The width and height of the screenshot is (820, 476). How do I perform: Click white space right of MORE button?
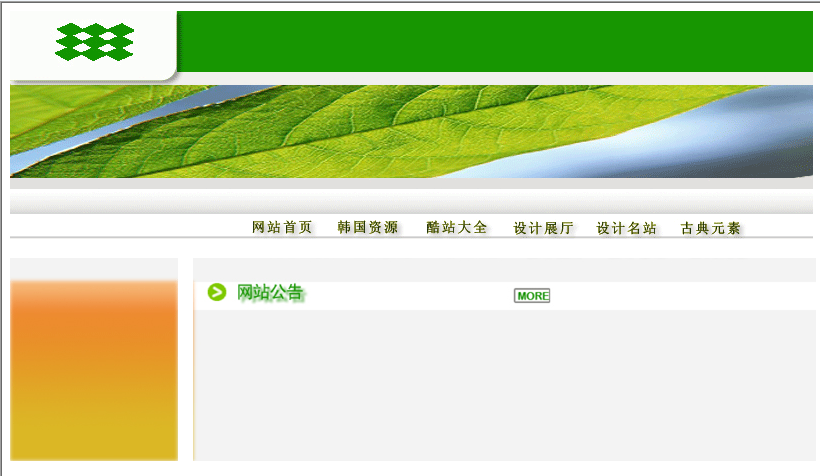point(680,295)
